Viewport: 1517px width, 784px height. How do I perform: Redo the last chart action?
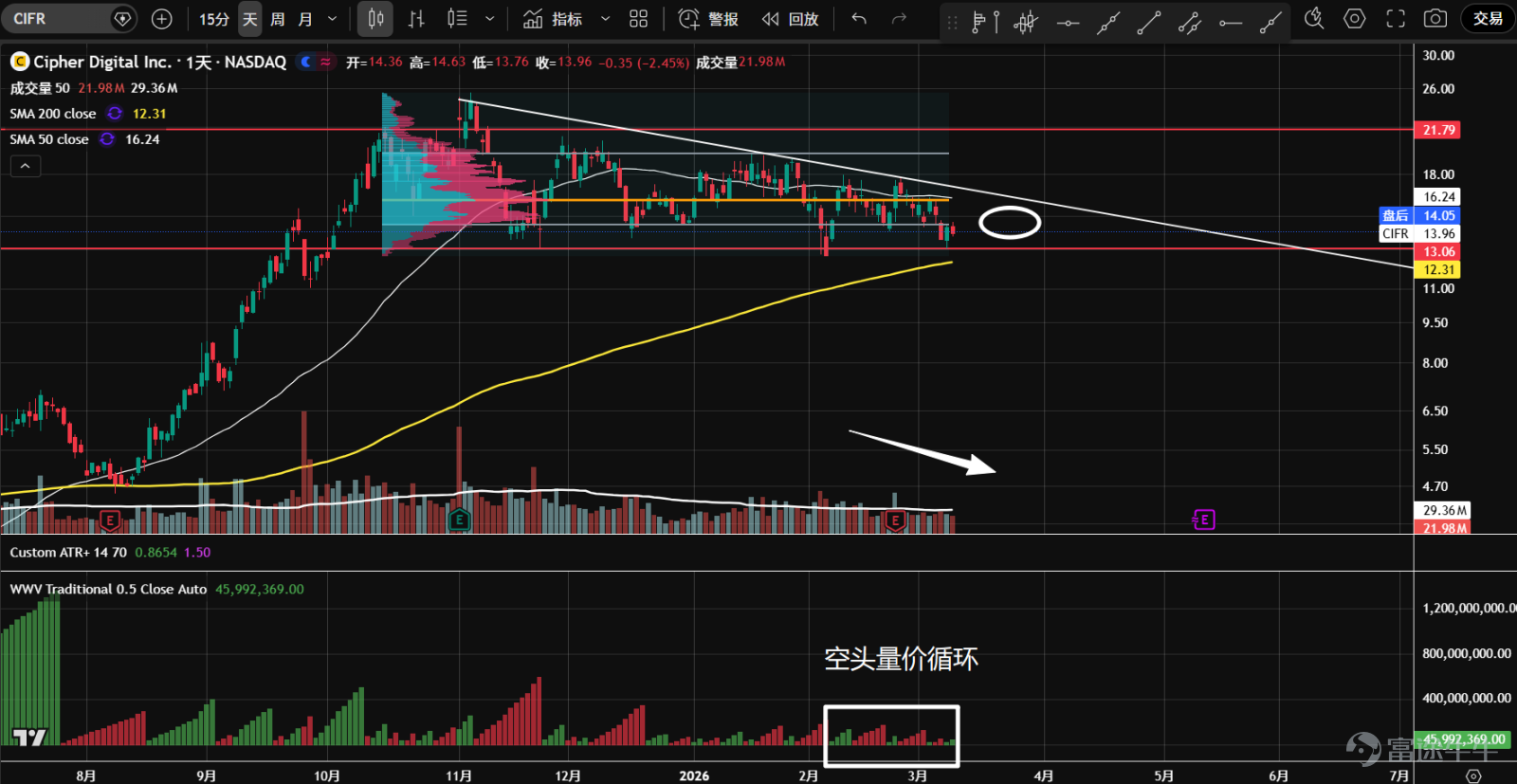tap(899, 19)
